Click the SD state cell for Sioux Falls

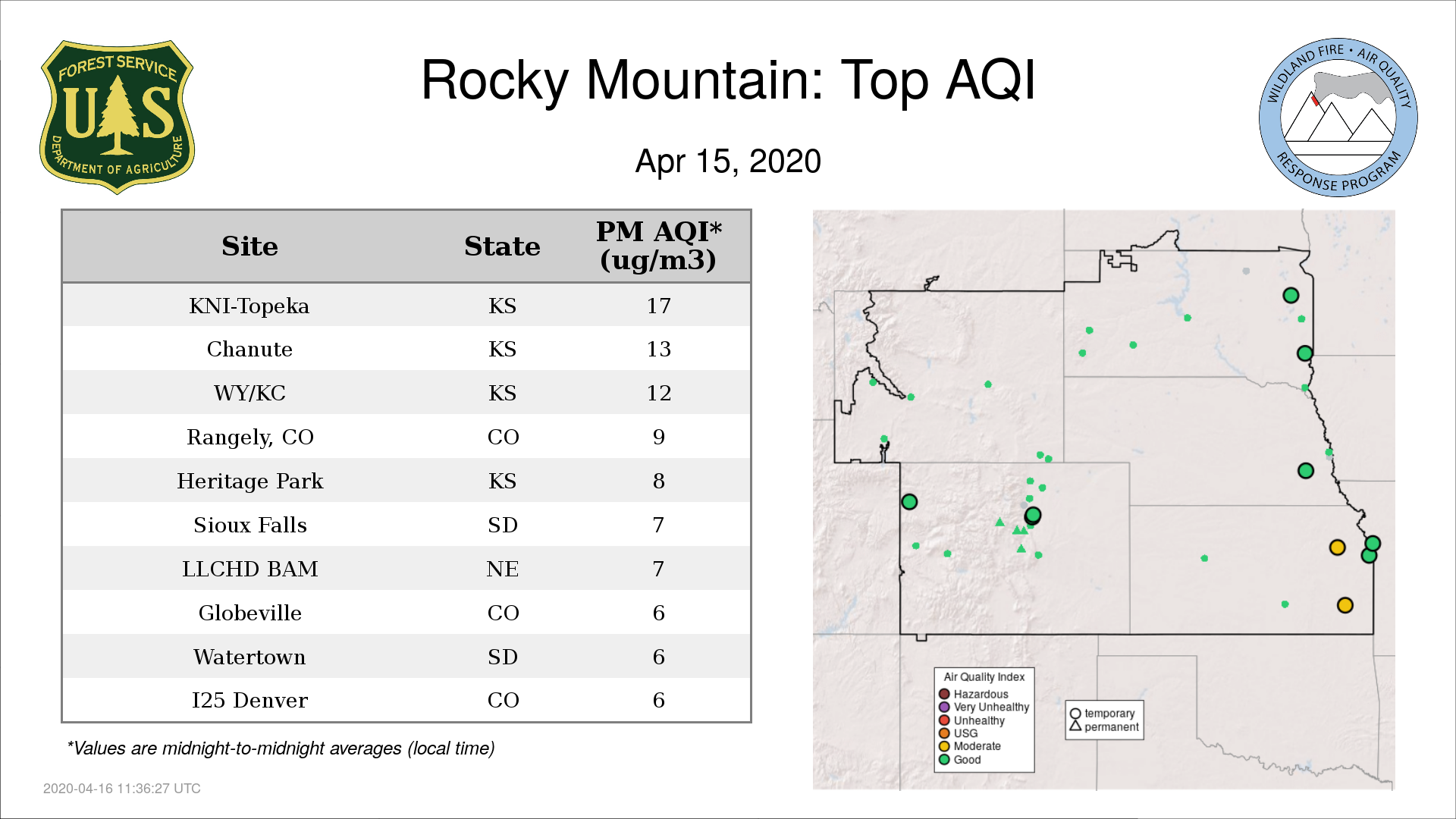[x=502, y=525]
